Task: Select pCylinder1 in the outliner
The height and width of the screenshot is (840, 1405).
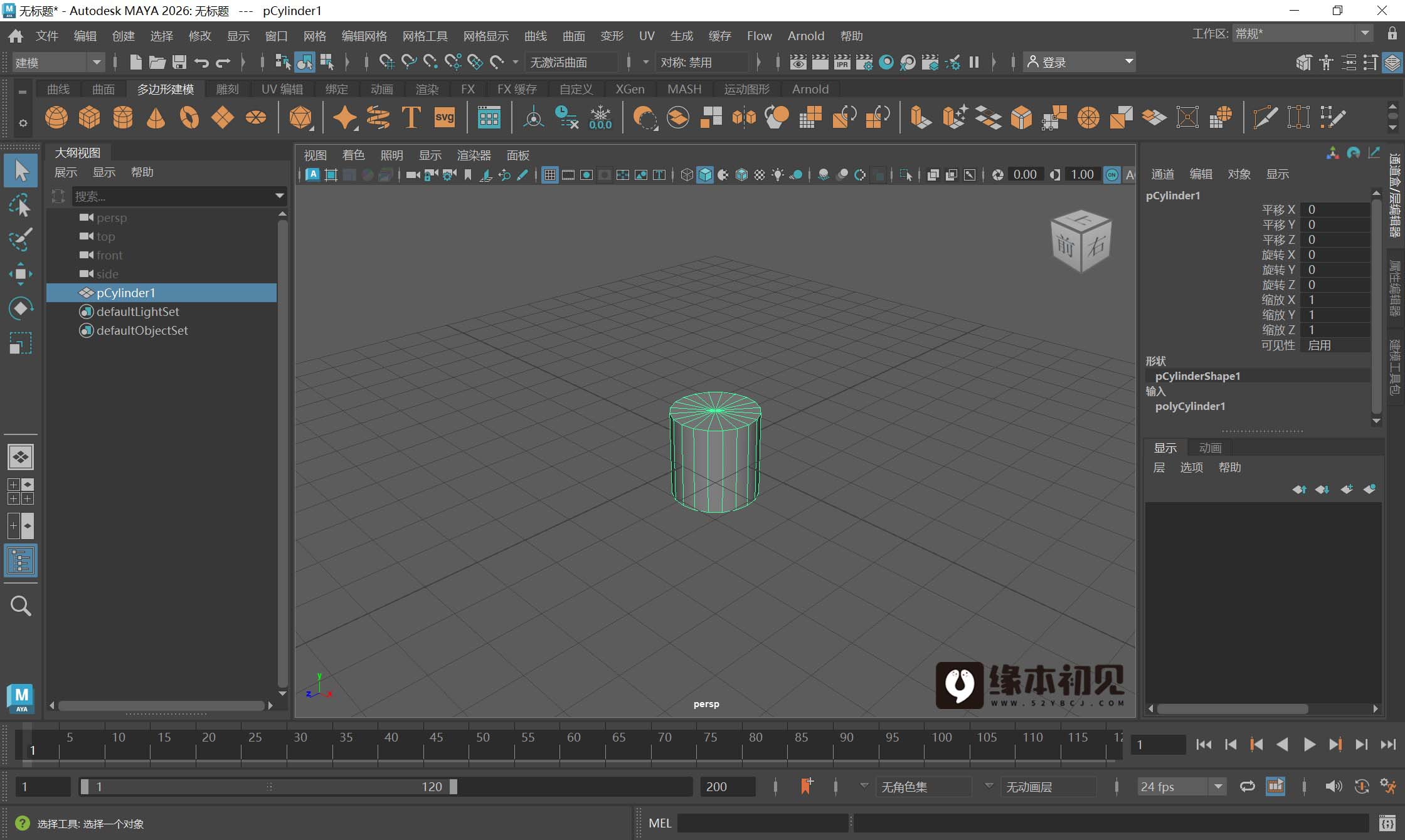Action: point(125,292)
